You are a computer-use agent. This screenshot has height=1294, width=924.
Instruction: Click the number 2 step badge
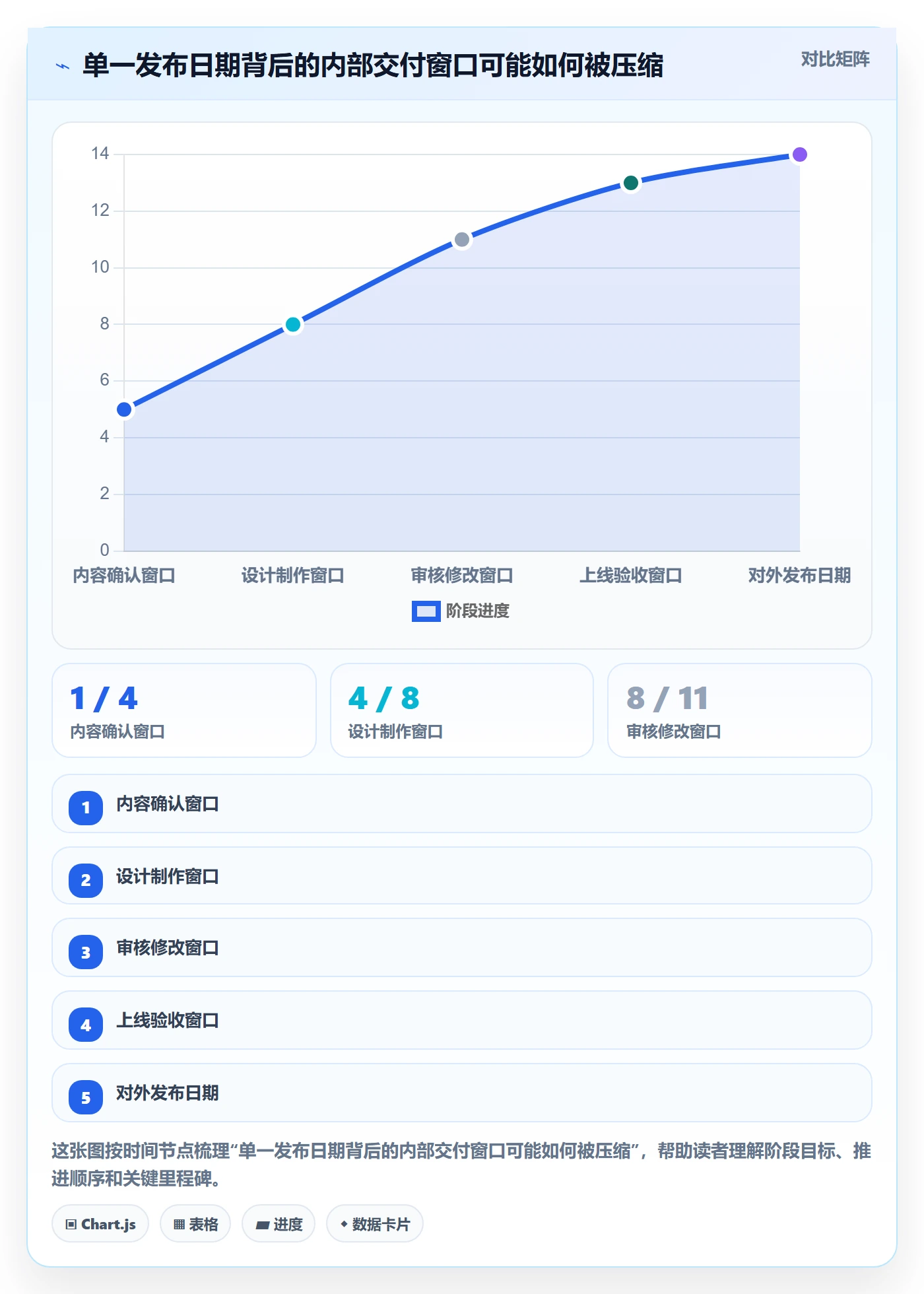tap(86, 880)
